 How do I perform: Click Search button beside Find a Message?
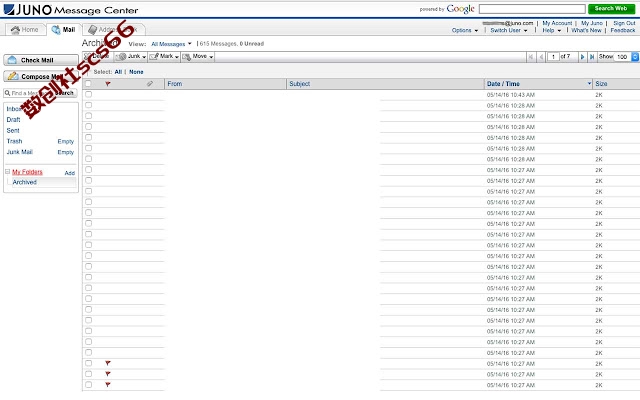pos(64,93)
